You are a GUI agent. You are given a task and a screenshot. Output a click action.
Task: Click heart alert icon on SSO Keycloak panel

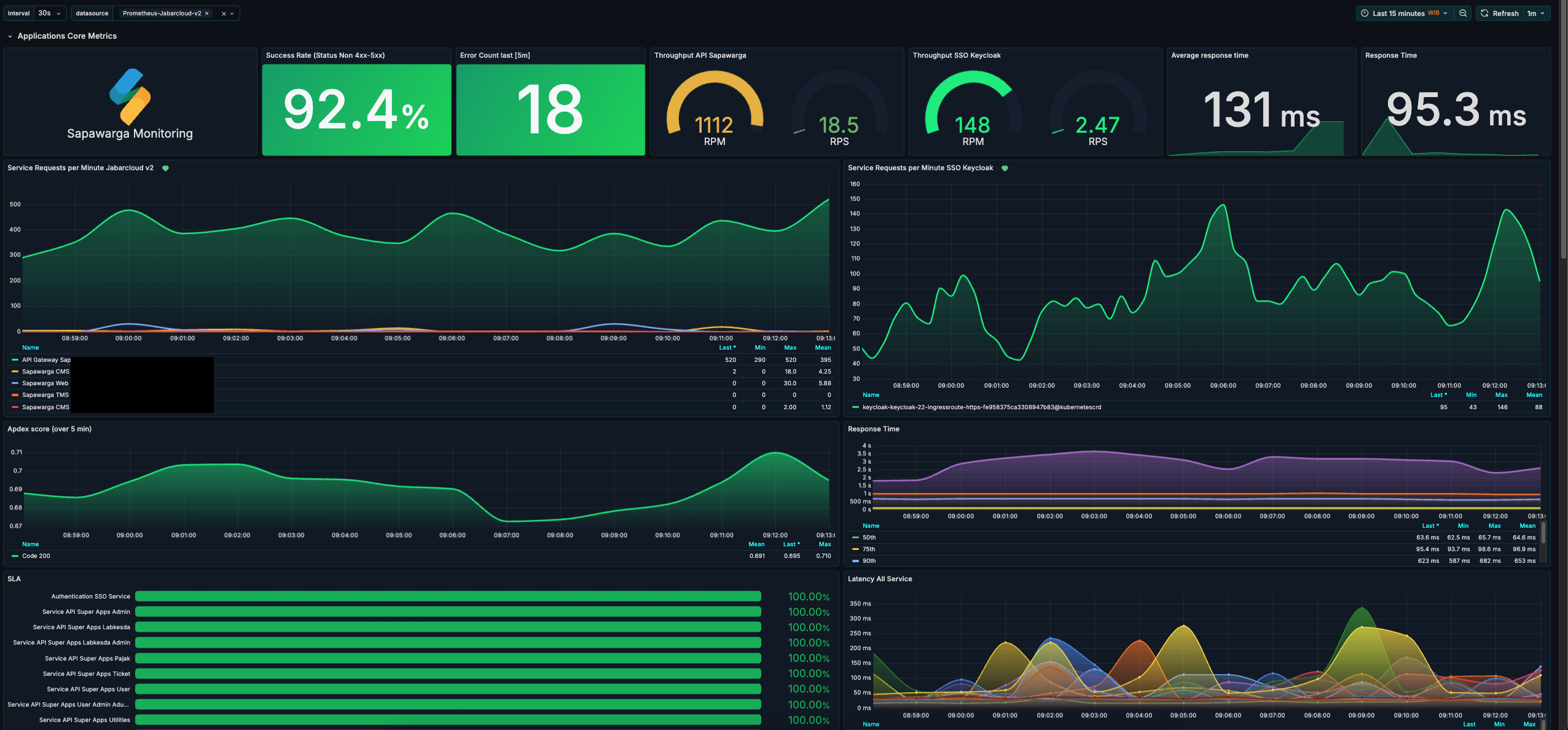[x=1005, y=168]
